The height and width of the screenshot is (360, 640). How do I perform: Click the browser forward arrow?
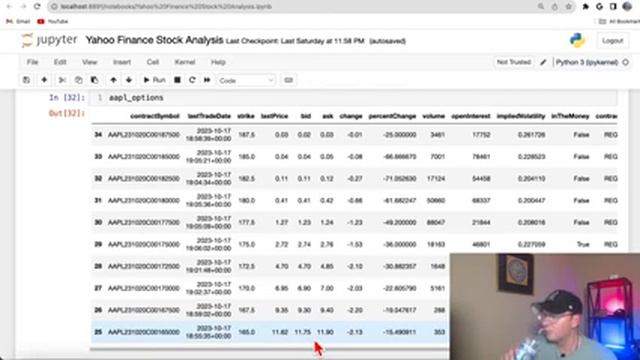tap(23, 7)
